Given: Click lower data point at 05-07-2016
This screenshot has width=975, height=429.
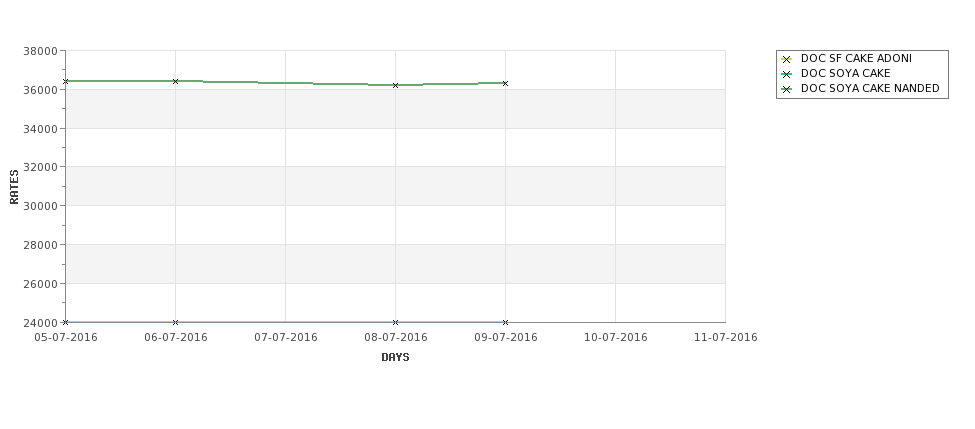Looking at the screenshot, I should [x=65, y=322].
